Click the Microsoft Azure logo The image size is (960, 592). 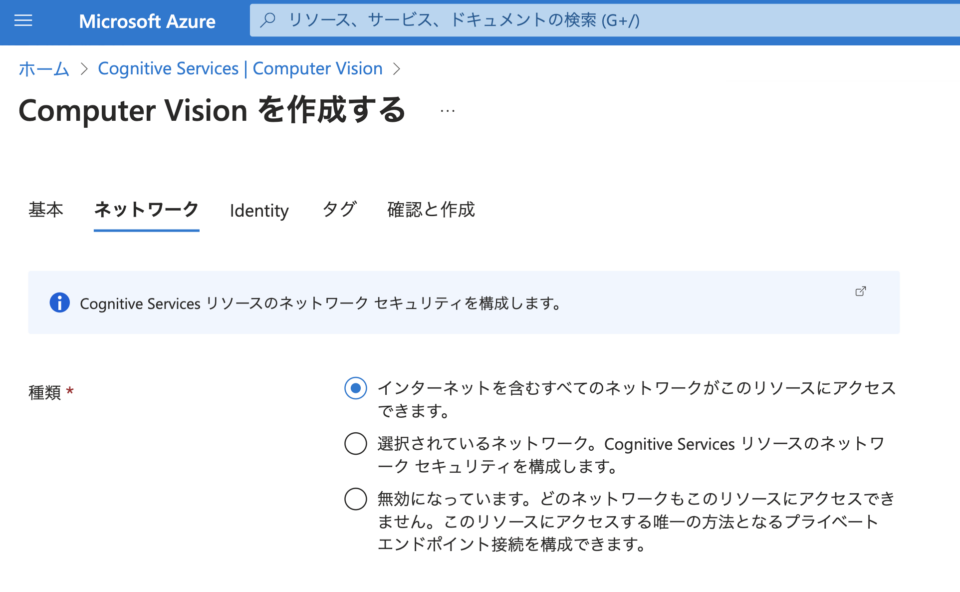pos(147,20)
